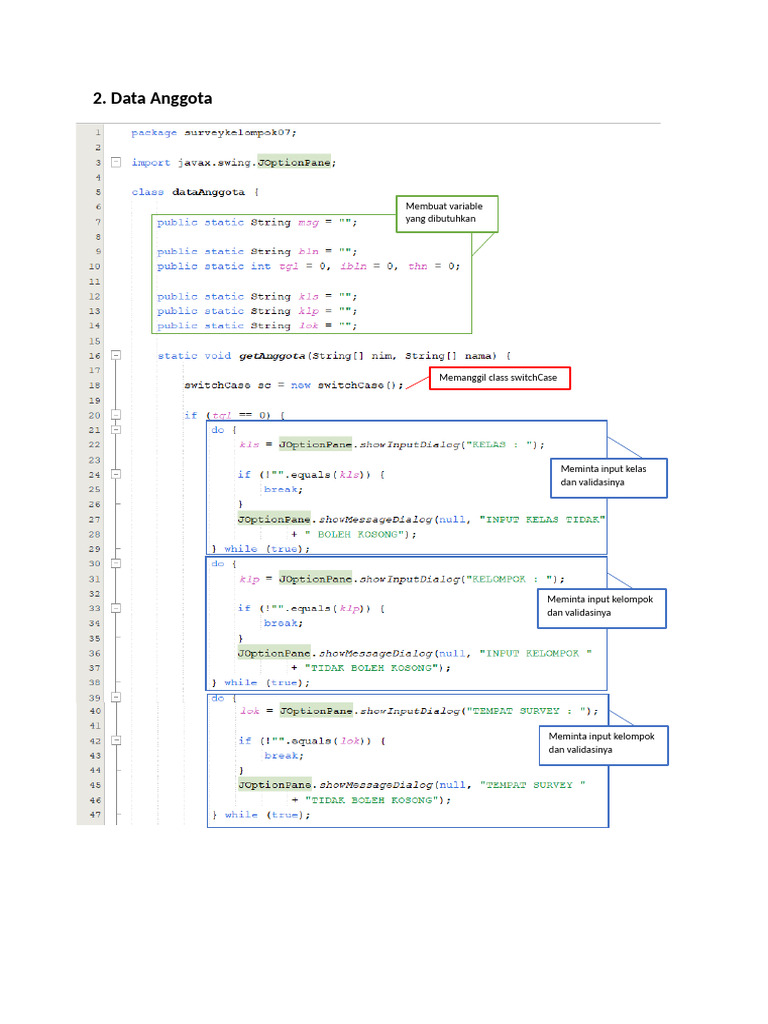Screen dimensions: 768x1024
Task: Click inside the package surveykelompok07 line
Action: pyautogui.click(x=214, y=132)
